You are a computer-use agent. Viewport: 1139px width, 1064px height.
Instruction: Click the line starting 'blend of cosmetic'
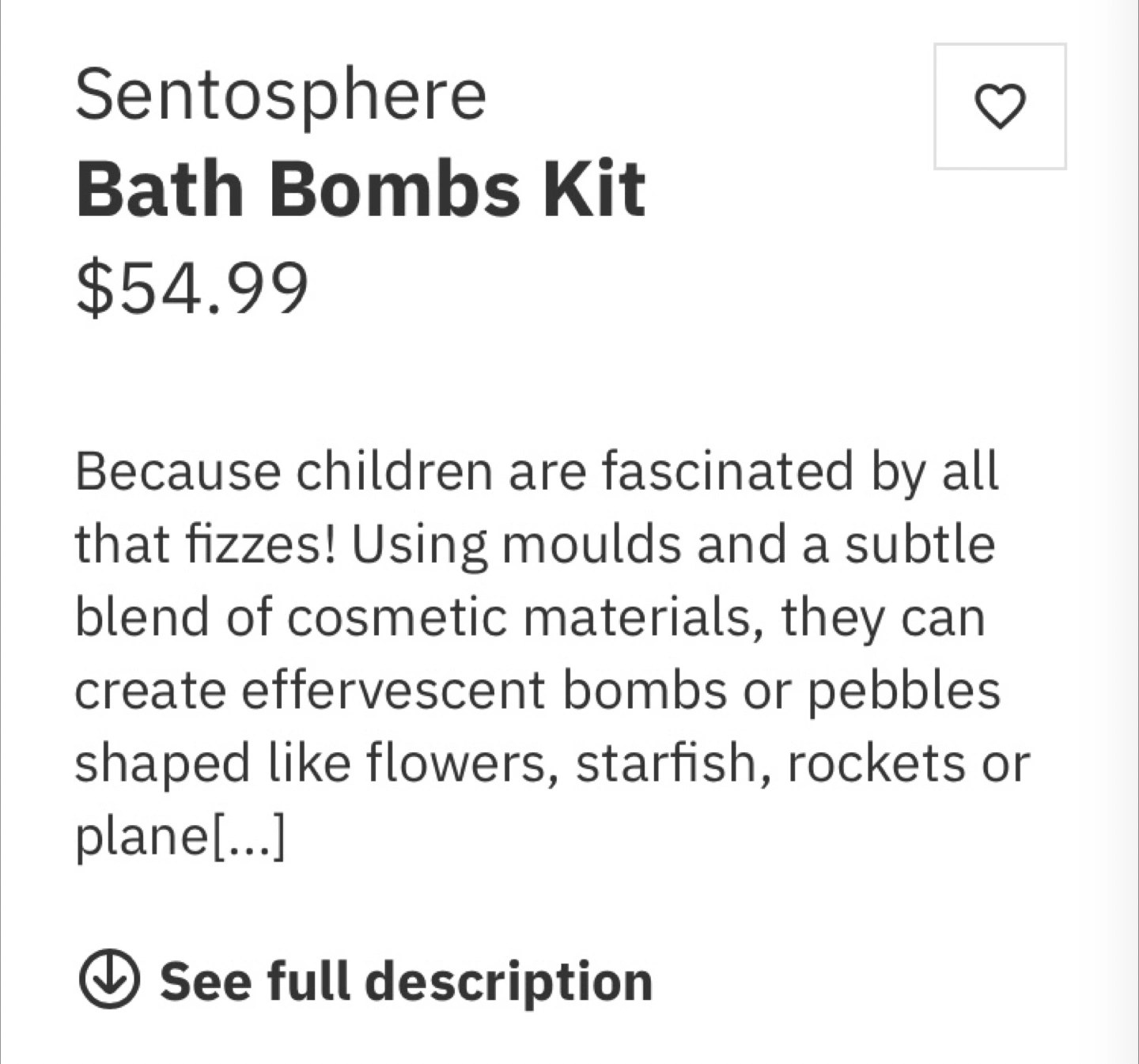[531, 618]
